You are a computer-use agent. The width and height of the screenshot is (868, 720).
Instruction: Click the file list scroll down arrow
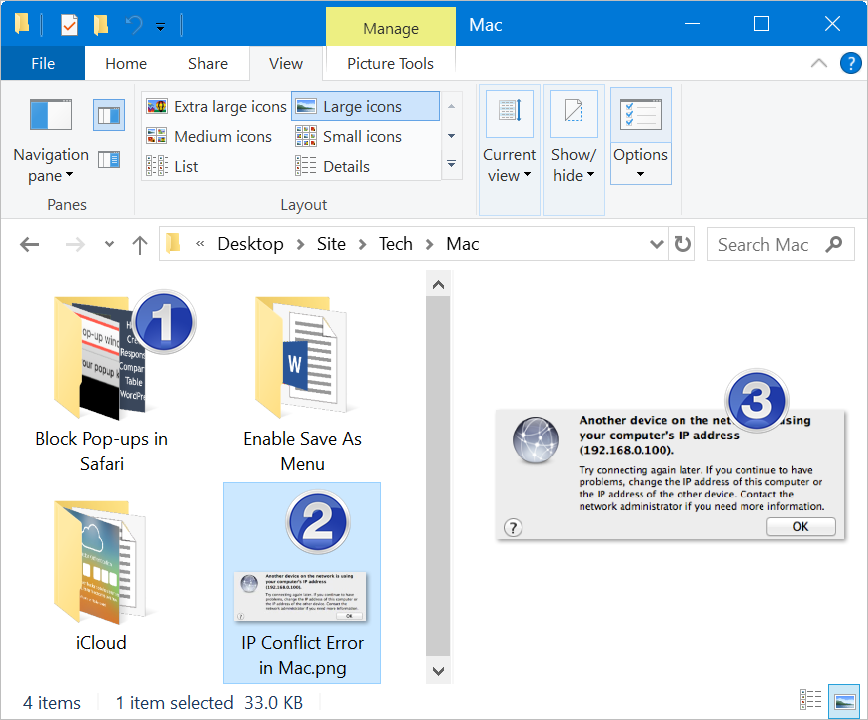[x=438, y=671]
